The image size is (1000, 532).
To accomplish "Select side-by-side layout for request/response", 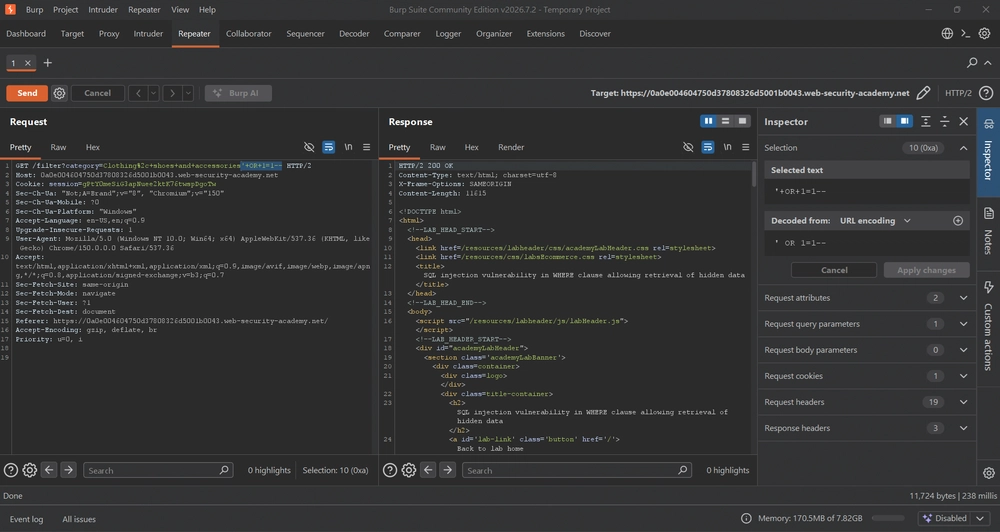I will 709,121.
